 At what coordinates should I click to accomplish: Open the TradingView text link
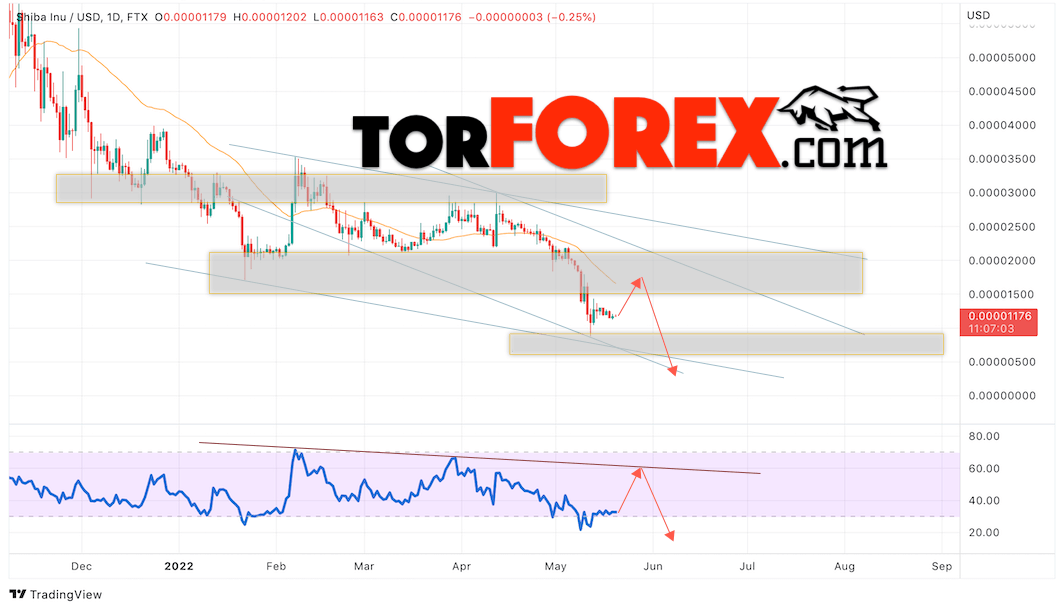click(66, 594)
